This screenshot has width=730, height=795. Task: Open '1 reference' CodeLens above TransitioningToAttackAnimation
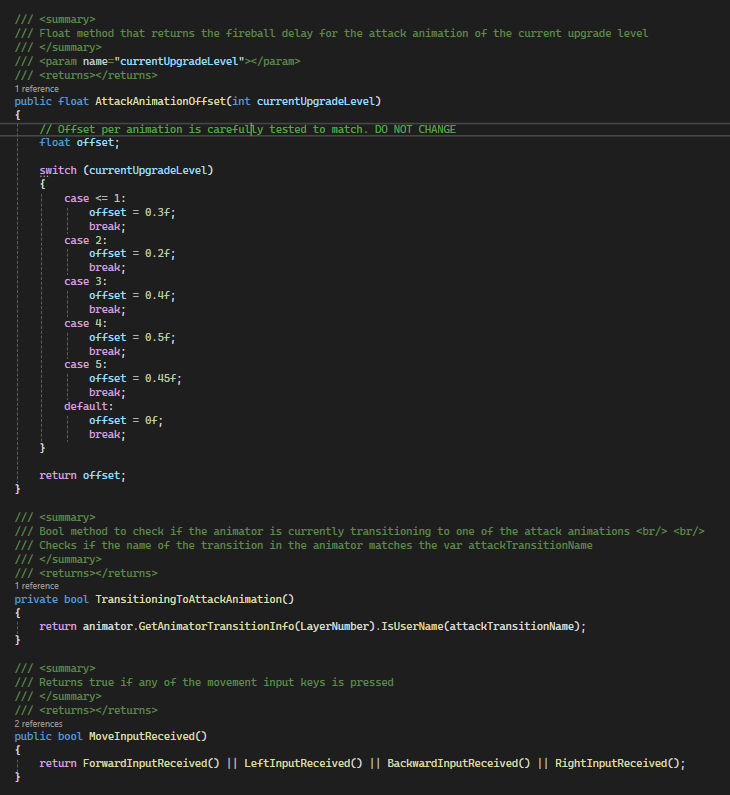[x=37, y=586]
